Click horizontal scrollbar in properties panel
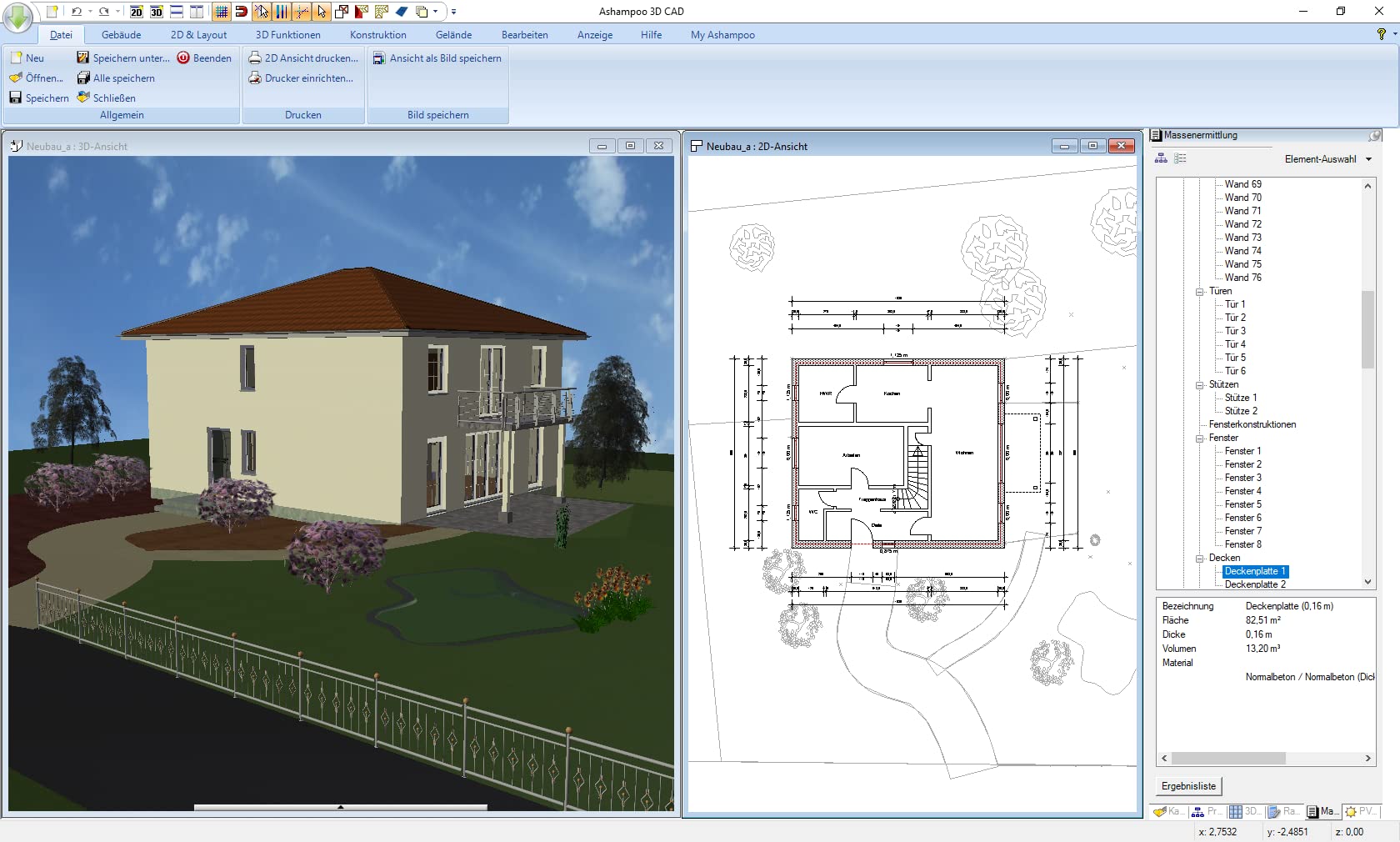The height and width of the screenshot is (842, 1400). click(1228, 758)
